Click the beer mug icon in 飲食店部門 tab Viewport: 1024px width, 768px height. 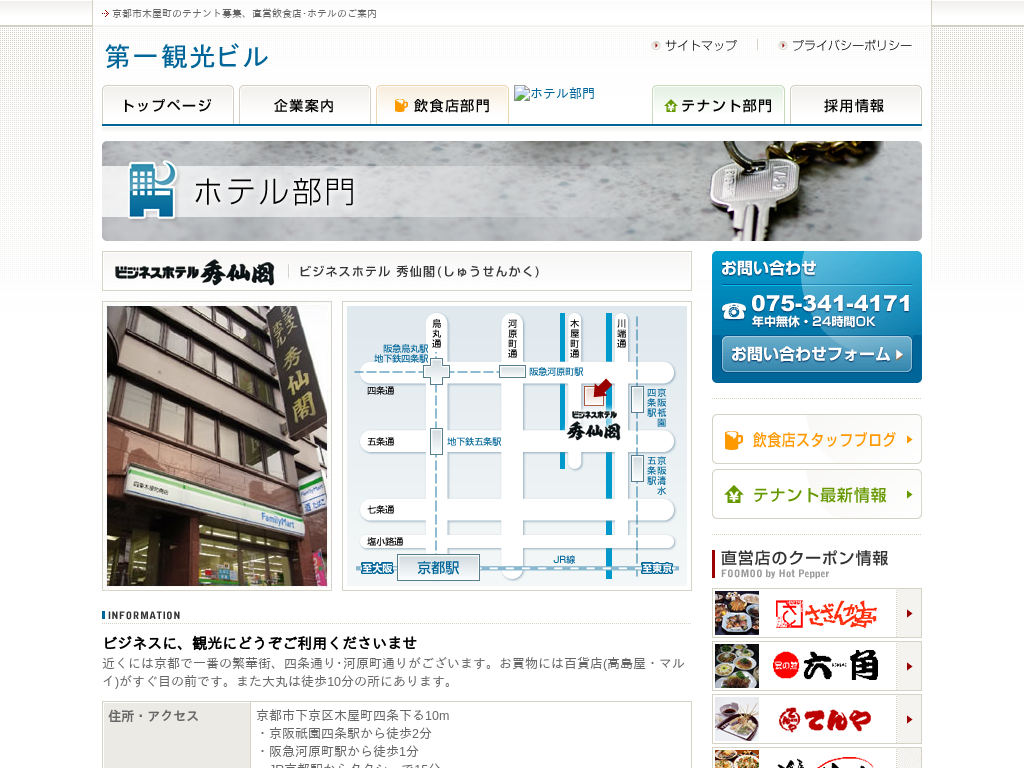point(401,105)
